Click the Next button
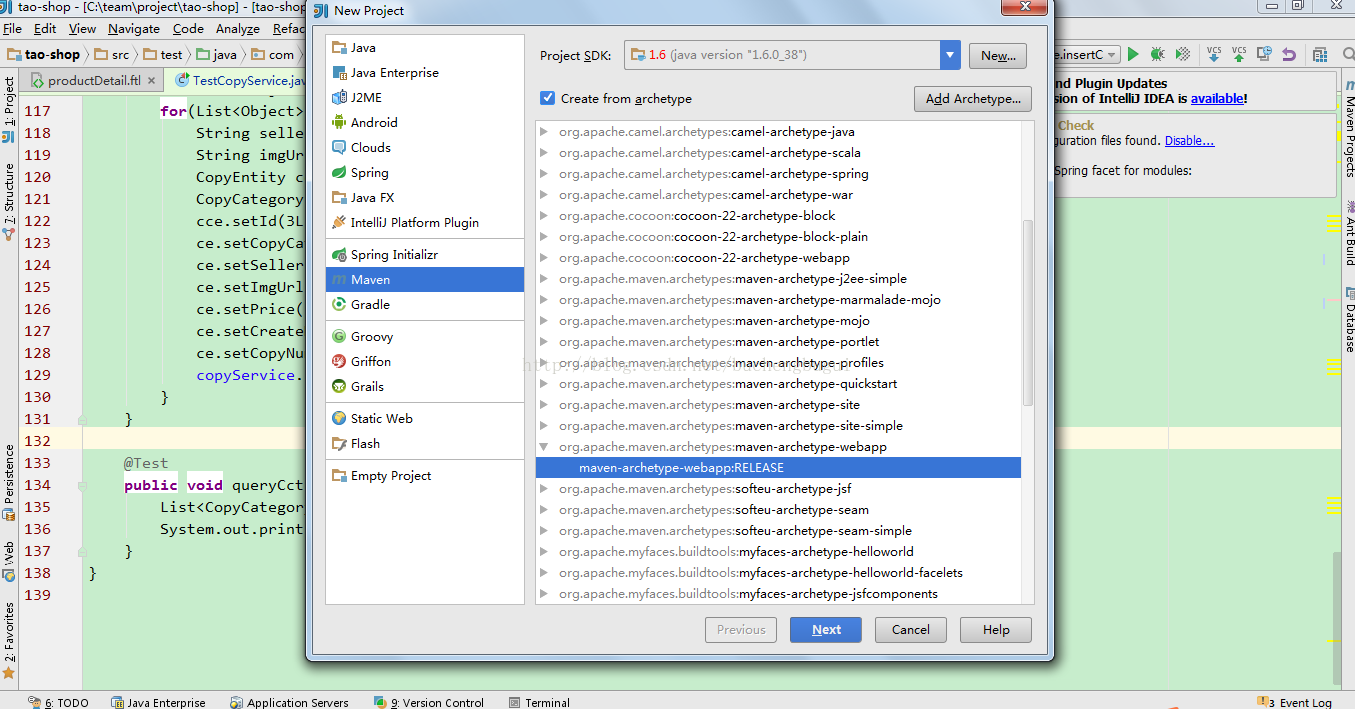Screen dimensions: 1355x709 click(x=826, y=630)
